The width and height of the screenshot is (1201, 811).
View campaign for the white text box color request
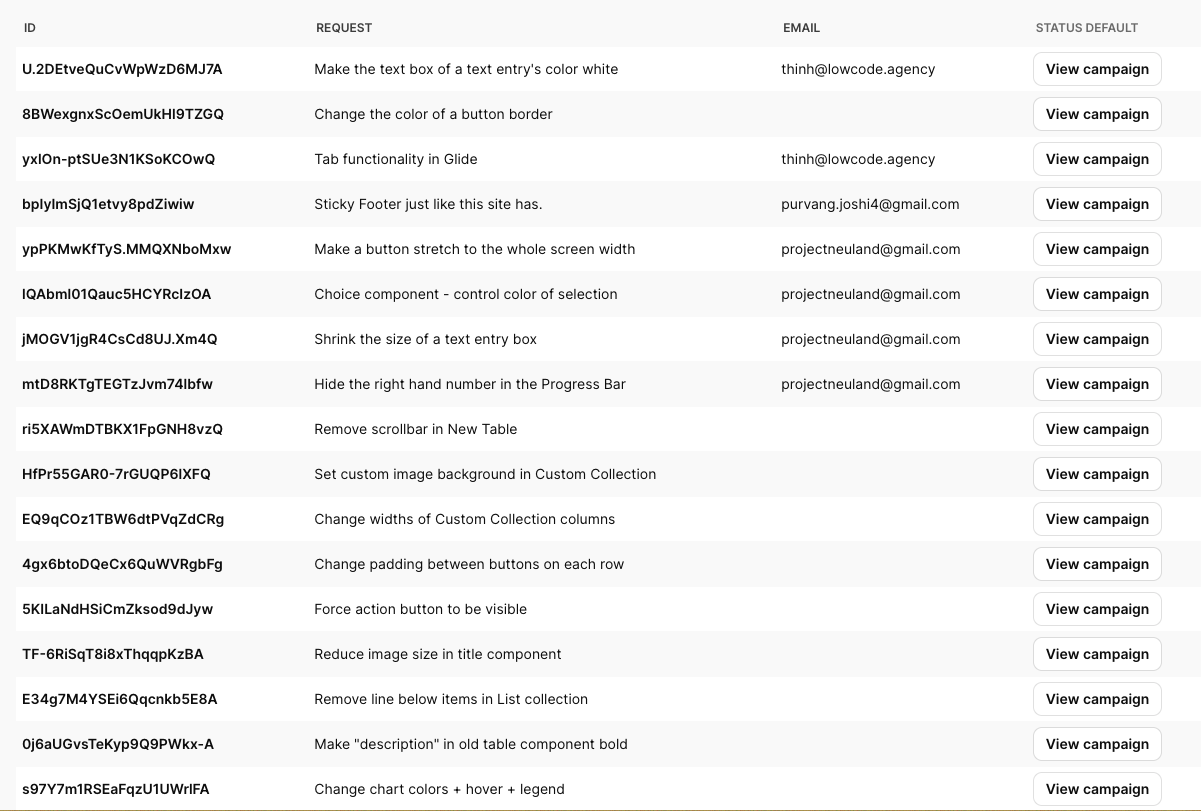(x=1097, y=69)
